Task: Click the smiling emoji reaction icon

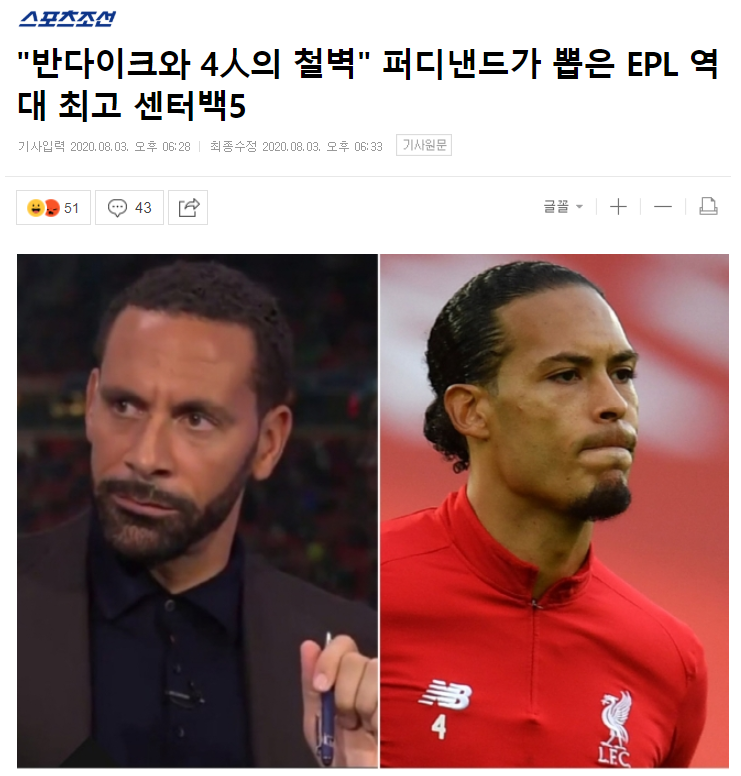Action: click(35, 208)
